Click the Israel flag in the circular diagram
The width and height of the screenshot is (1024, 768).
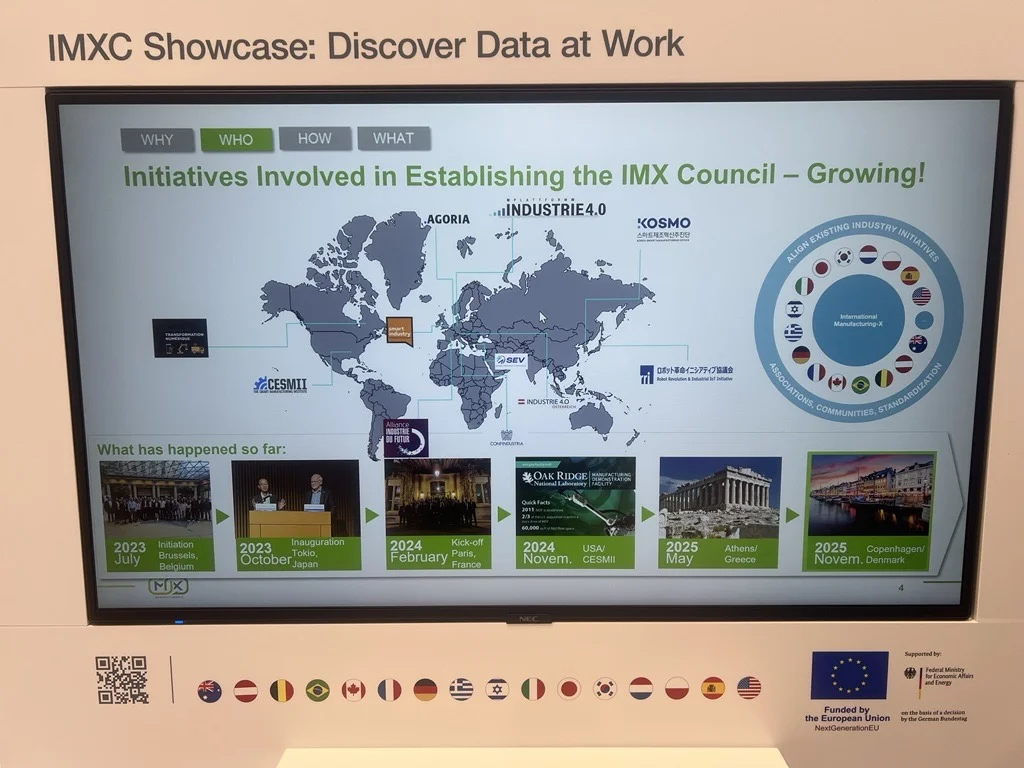pos(794,309)
